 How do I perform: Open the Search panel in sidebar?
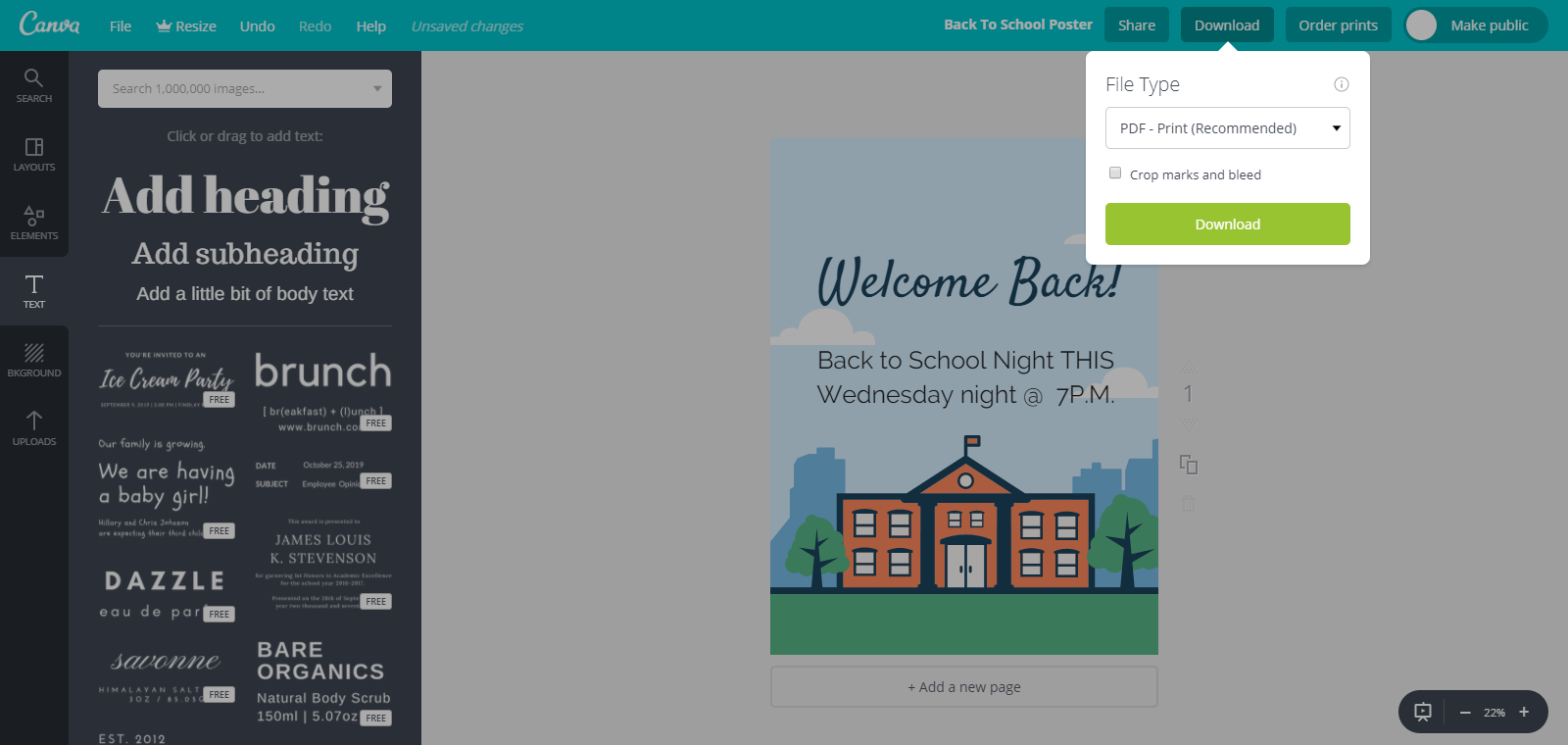point(34,85)
